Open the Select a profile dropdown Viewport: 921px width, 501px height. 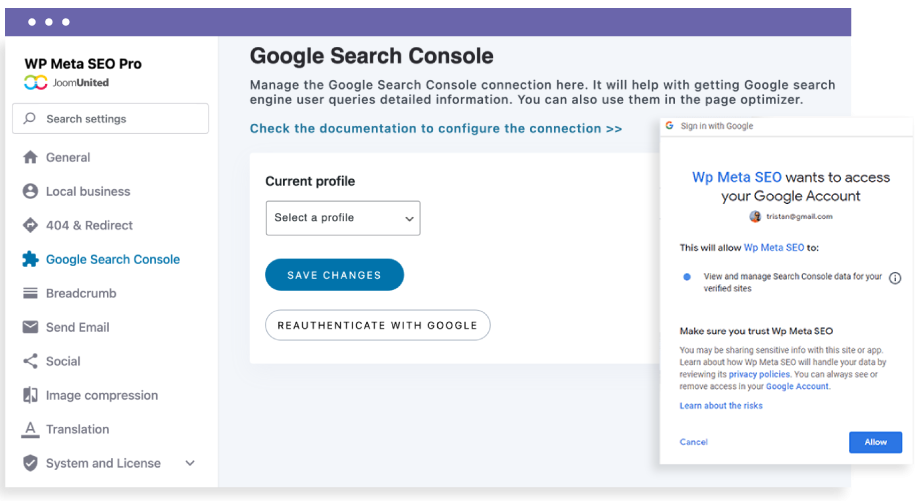(x=343, y=218)
